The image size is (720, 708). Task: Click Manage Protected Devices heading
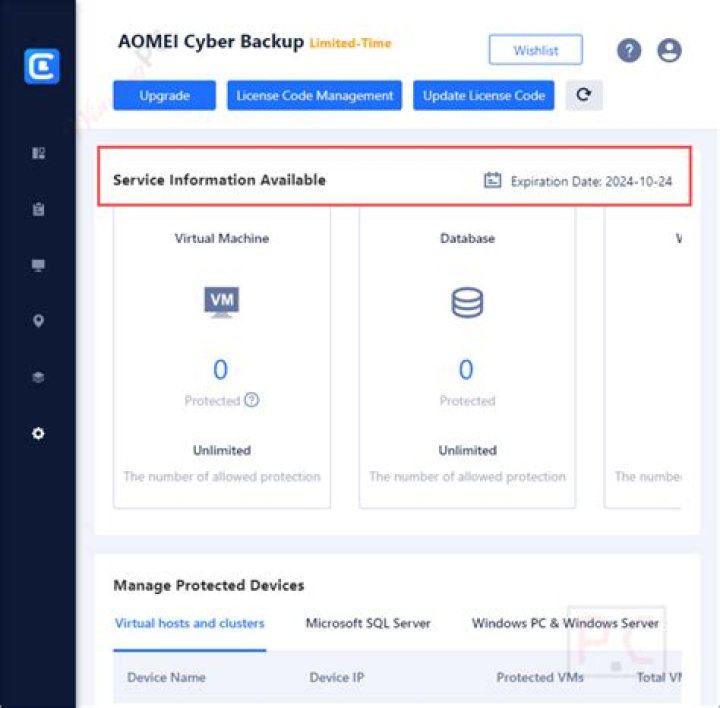click(x=209, y=585)
